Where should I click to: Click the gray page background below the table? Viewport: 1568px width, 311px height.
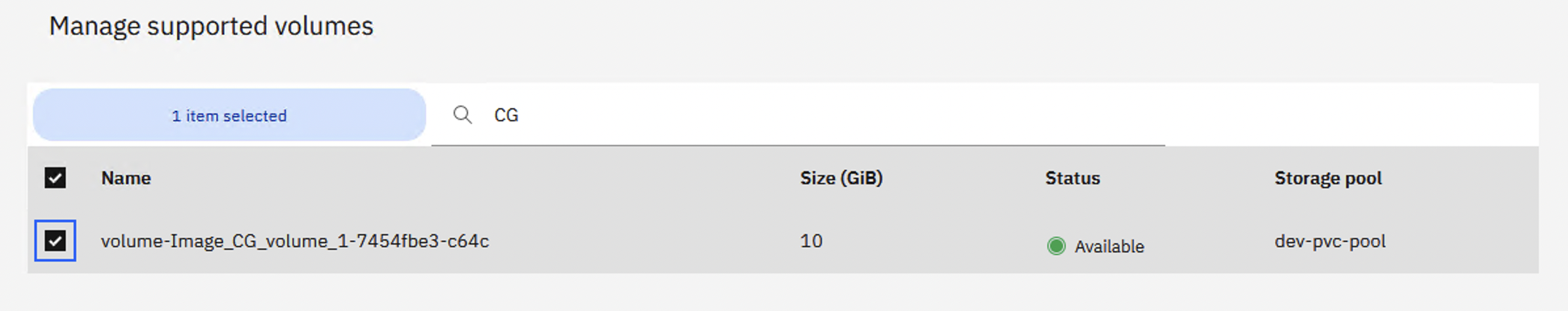coord(784,293)
